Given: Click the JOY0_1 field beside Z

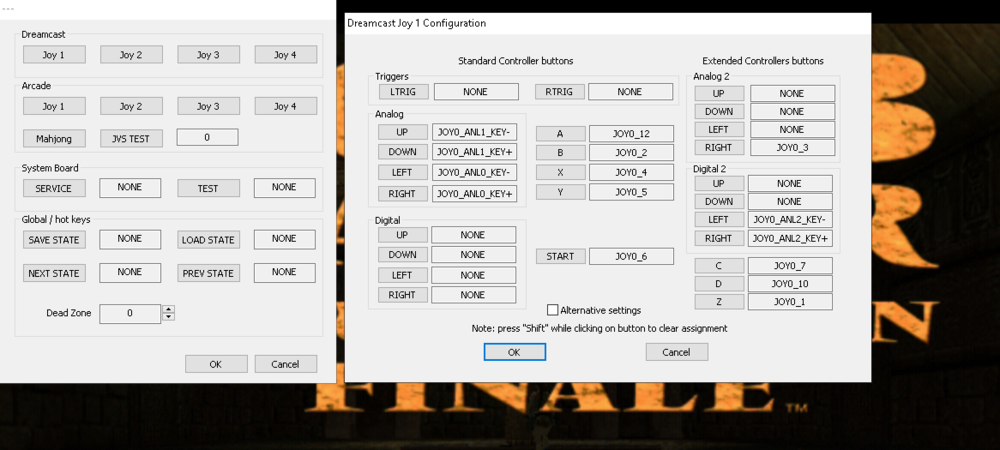Looking at the screenshot, I should tap(790, 301).
